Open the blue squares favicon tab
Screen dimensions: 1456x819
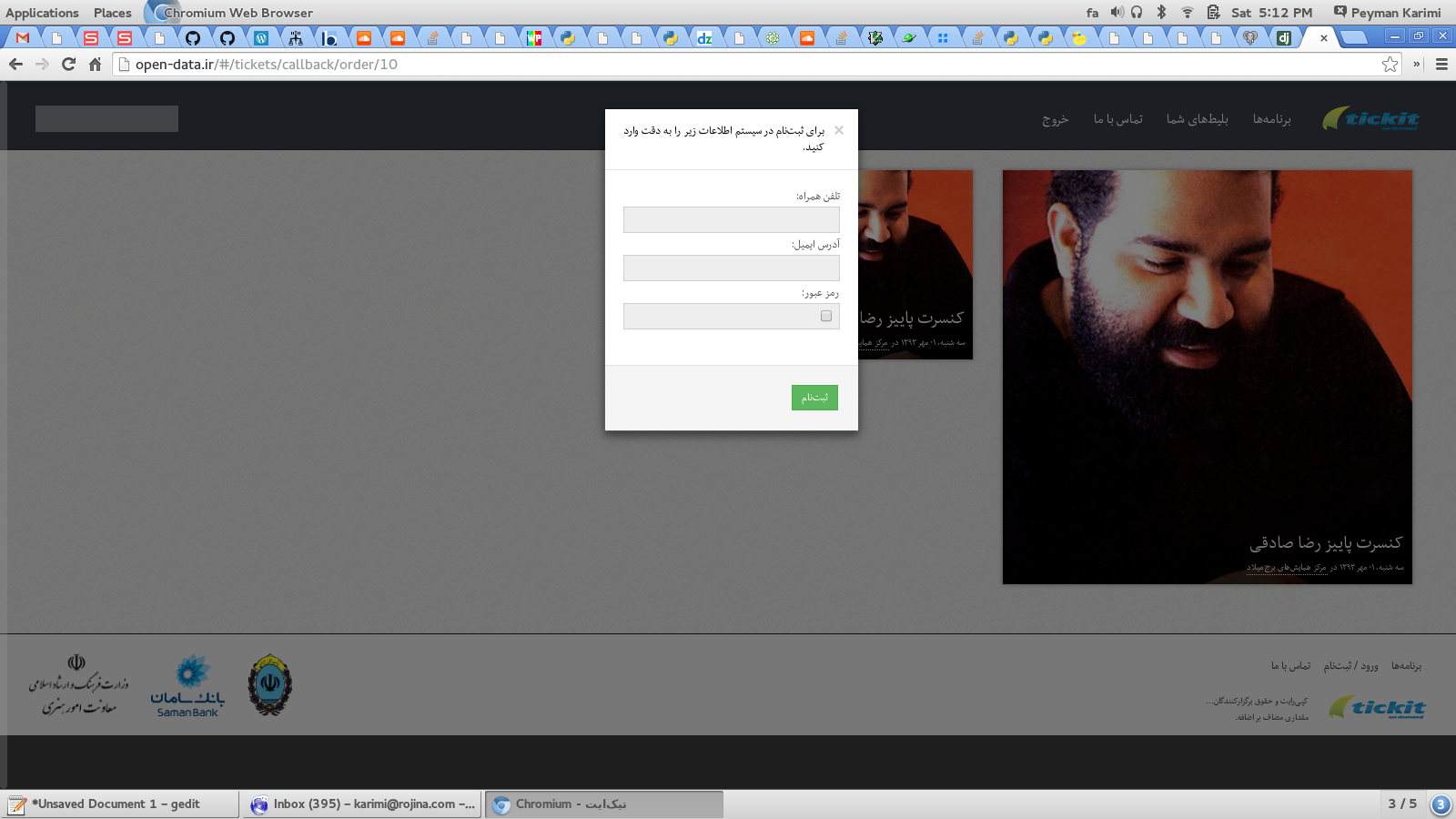pos(943,38)
